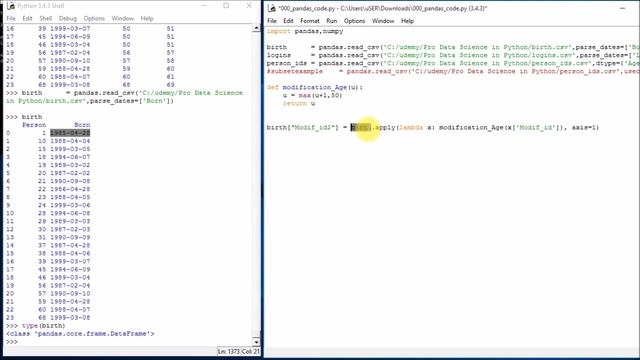The height and width of the screenshot is (360, 640).
Task: Click the commented '#subsetexample' line
Action: point(453,71)
